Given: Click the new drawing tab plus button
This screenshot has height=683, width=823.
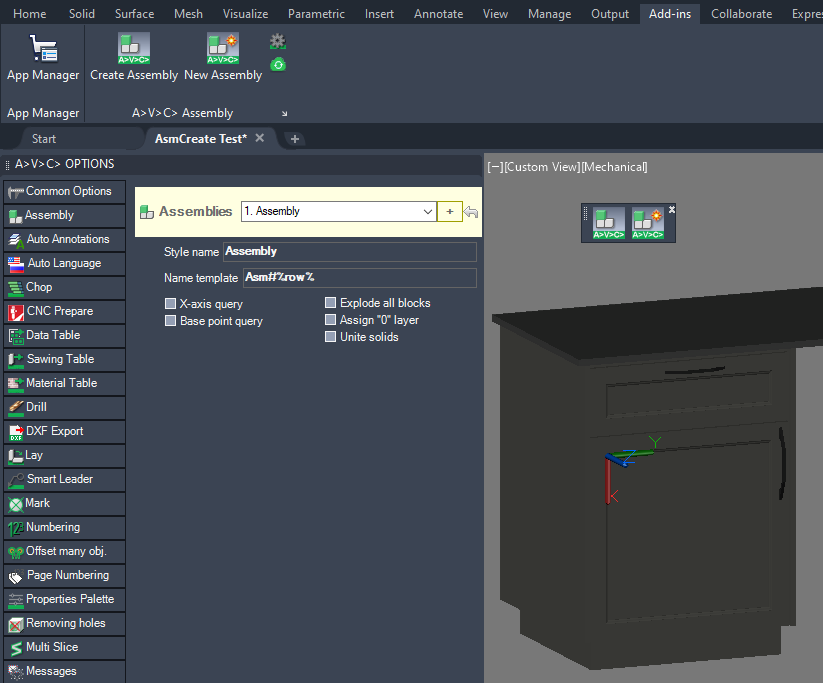Looking at the screenshot, I should (x=295, y=139).
